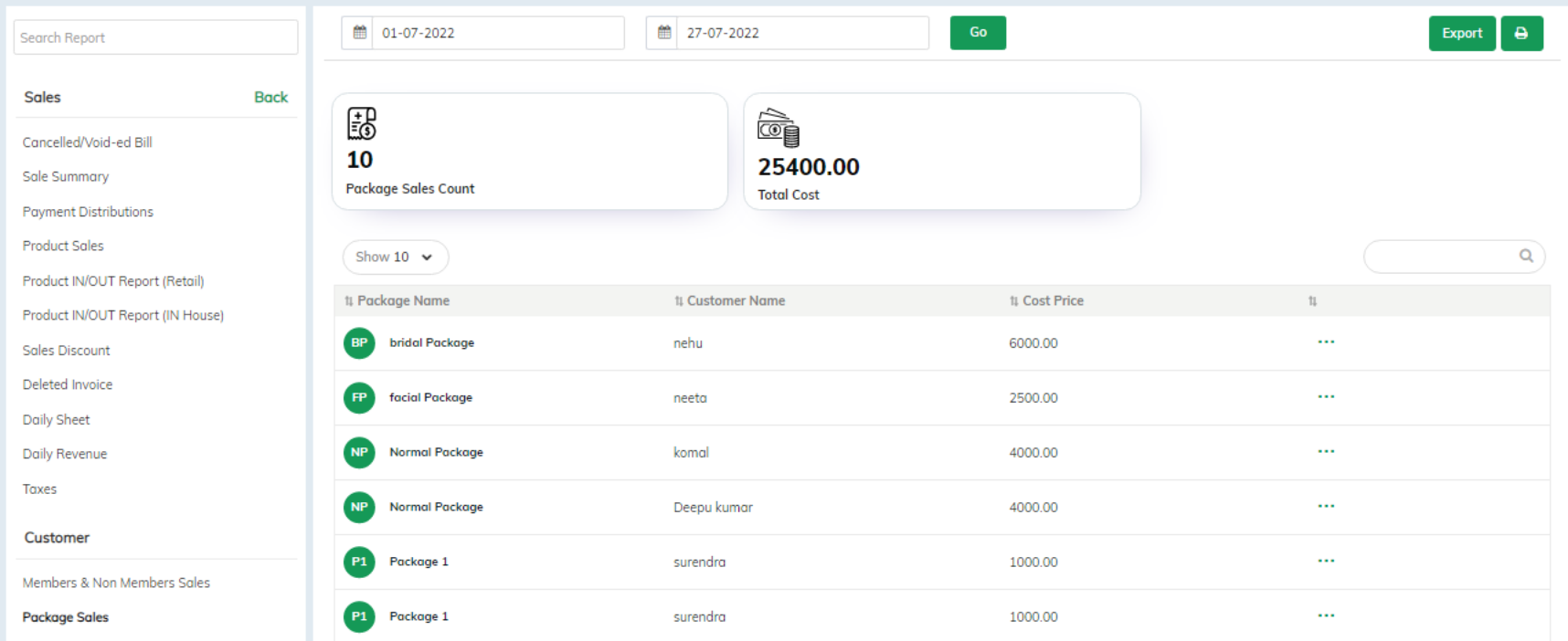Open Product IN/OUT Report (IN House)
Image resolution: width=1568 pixels, height=641 pixels.
(x=123, y=315)
